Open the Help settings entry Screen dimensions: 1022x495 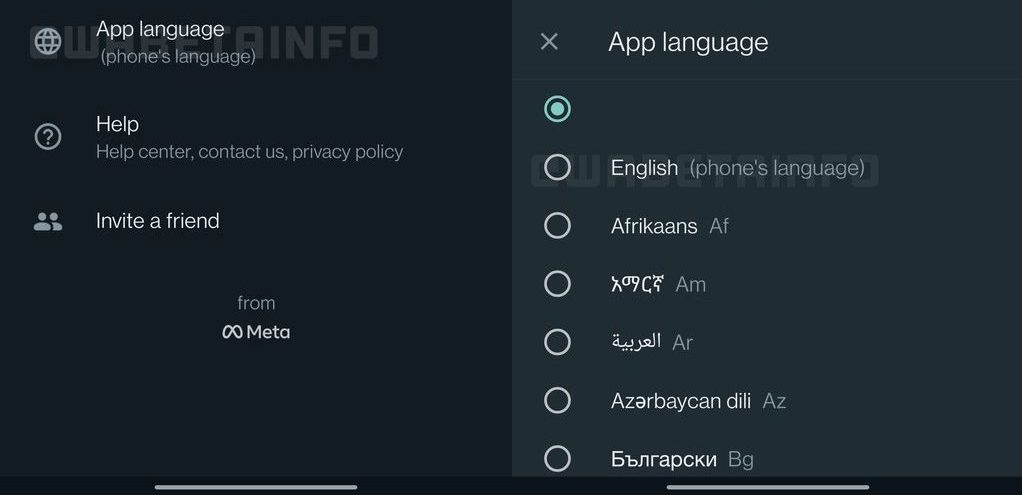[x=117, y=125]
